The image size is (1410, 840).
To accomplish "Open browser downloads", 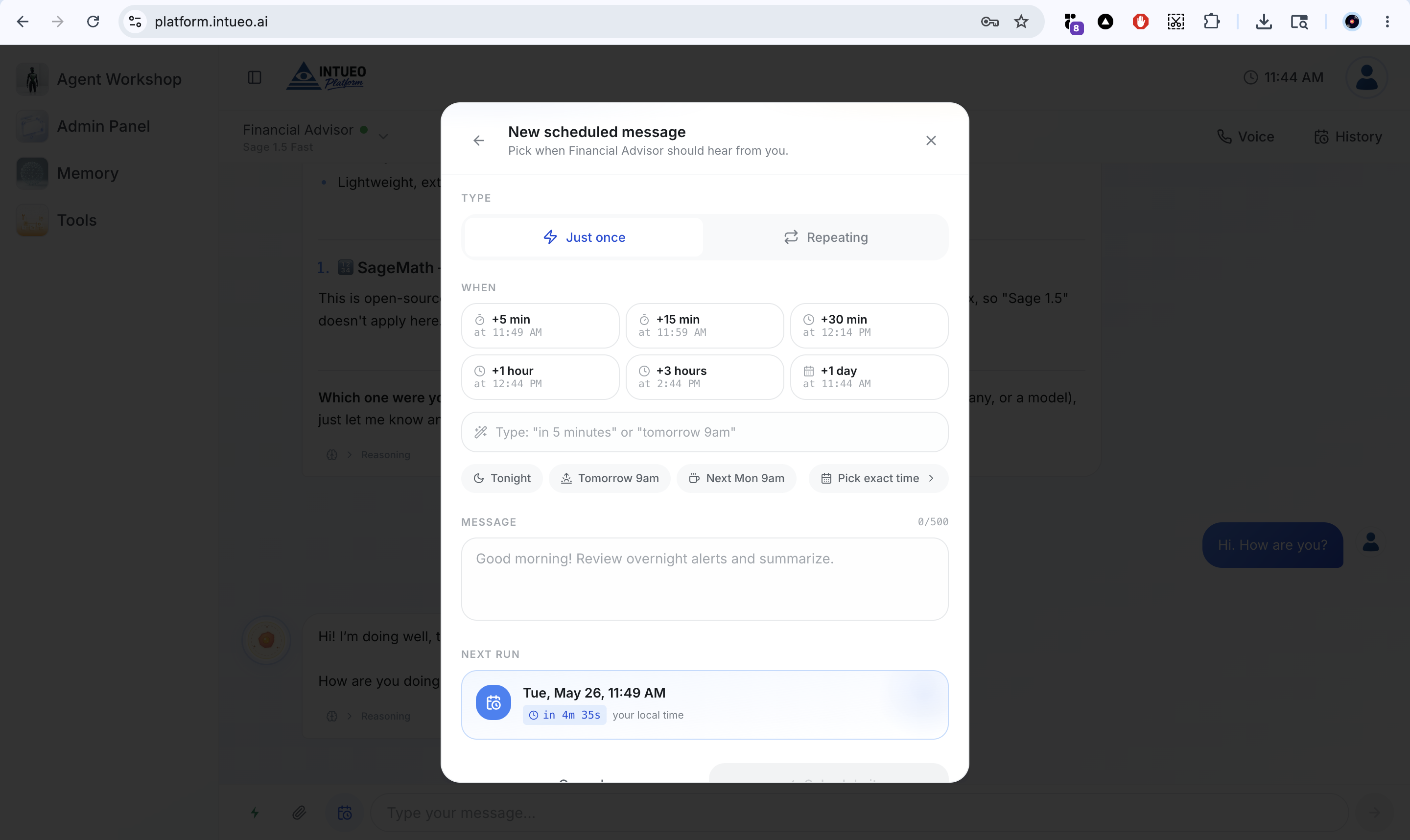I will [x=1264, y=22].
